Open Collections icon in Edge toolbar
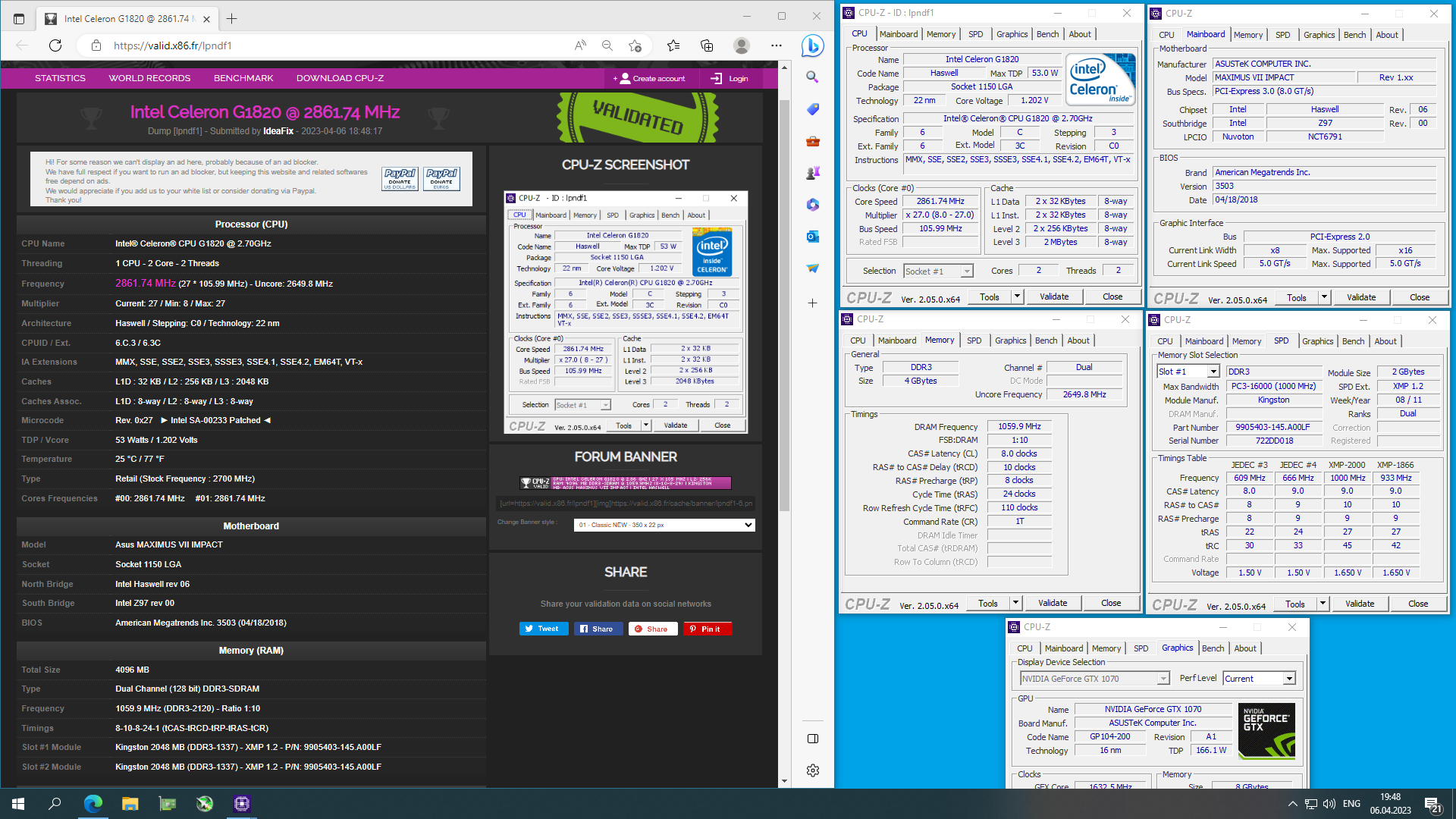The width and height of the screenshot is (1456, 819). pos(707,45)
